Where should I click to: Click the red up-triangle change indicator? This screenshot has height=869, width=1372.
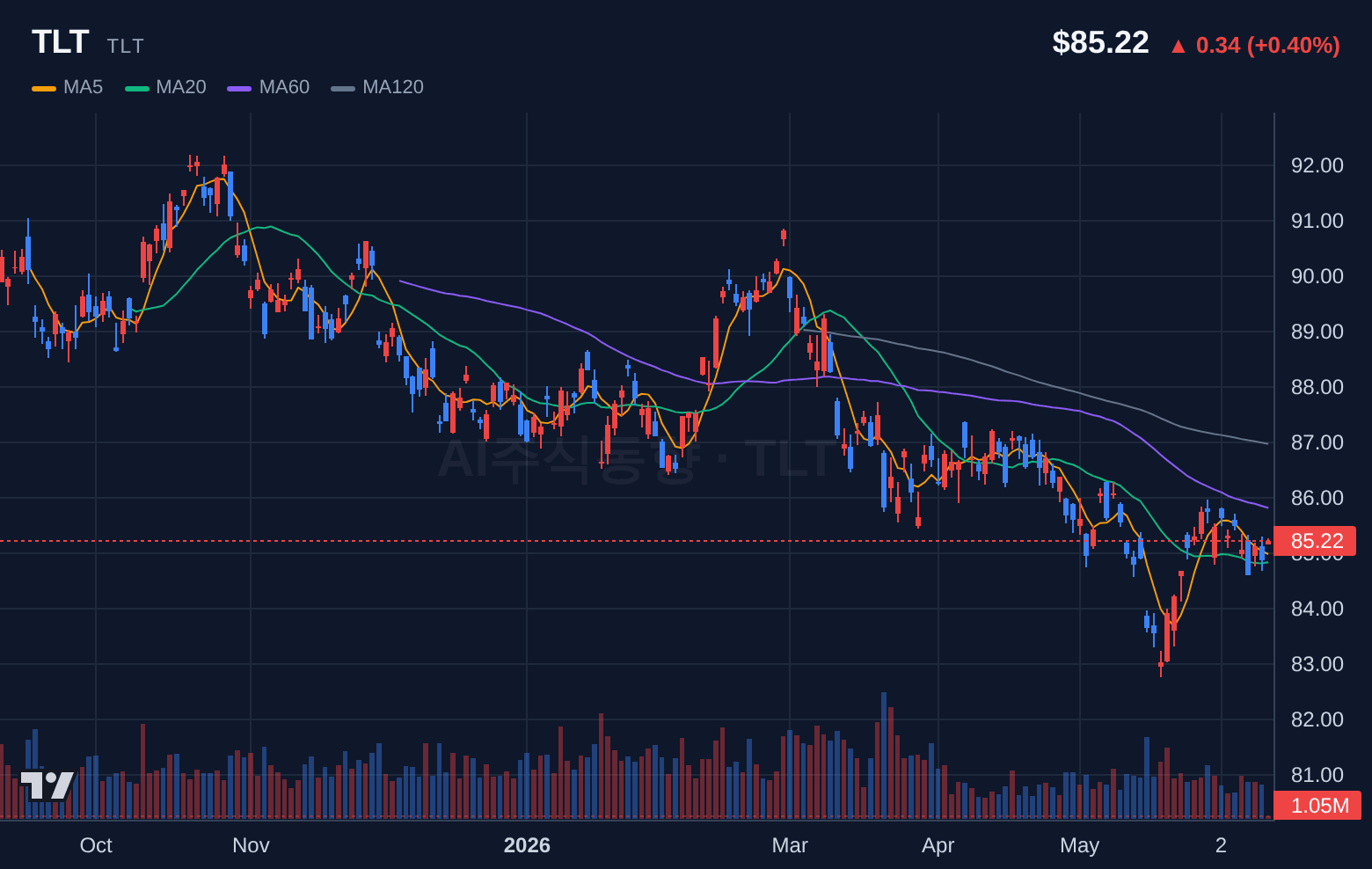click(1179, 47)
